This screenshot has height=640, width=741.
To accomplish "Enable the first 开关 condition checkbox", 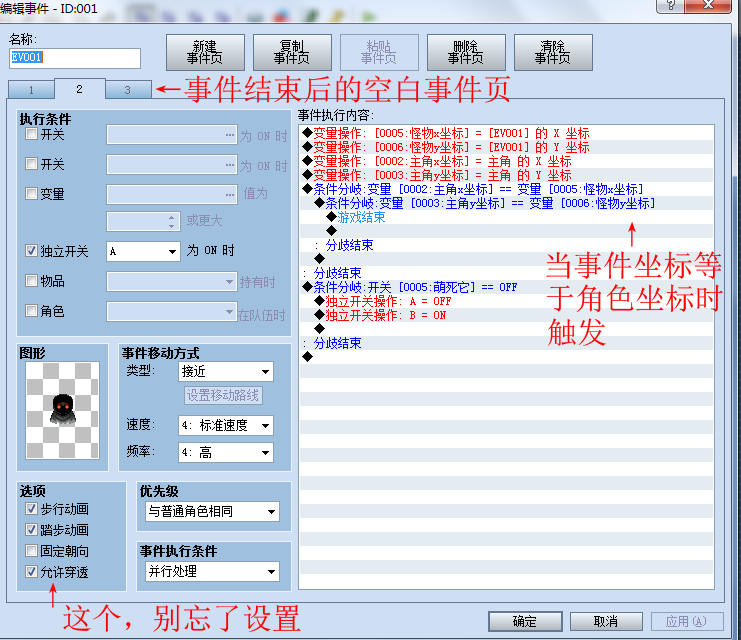I will [31, 134].
